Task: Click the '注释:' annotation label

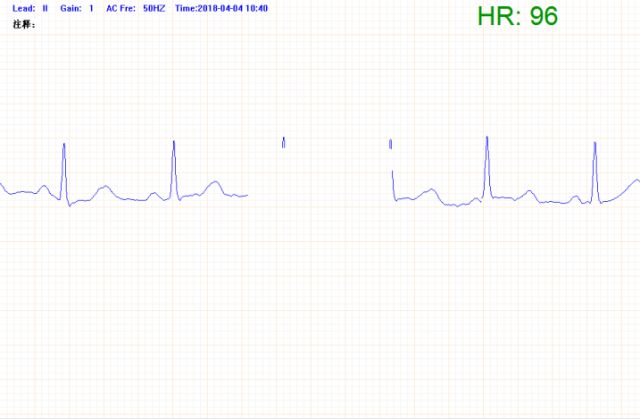Action: (x=24, y=24)
